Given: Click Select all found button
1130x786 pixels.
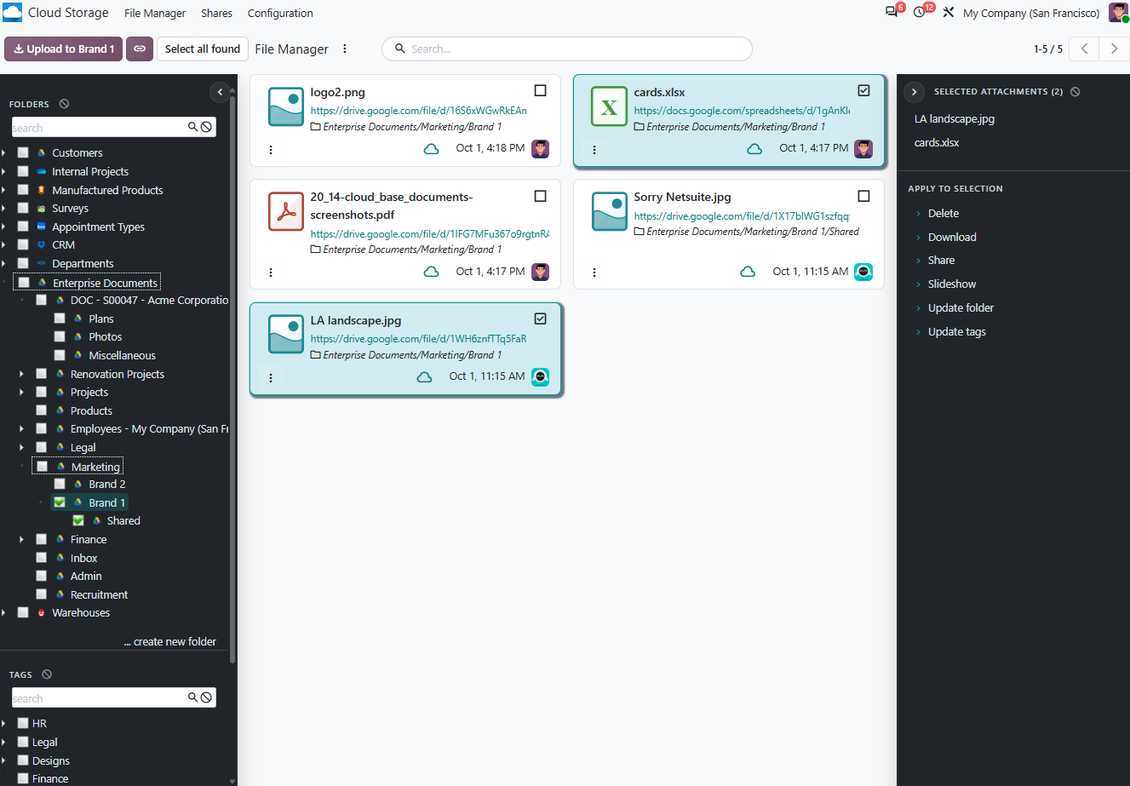Looking at the screenshot, I should coord(203,49).
